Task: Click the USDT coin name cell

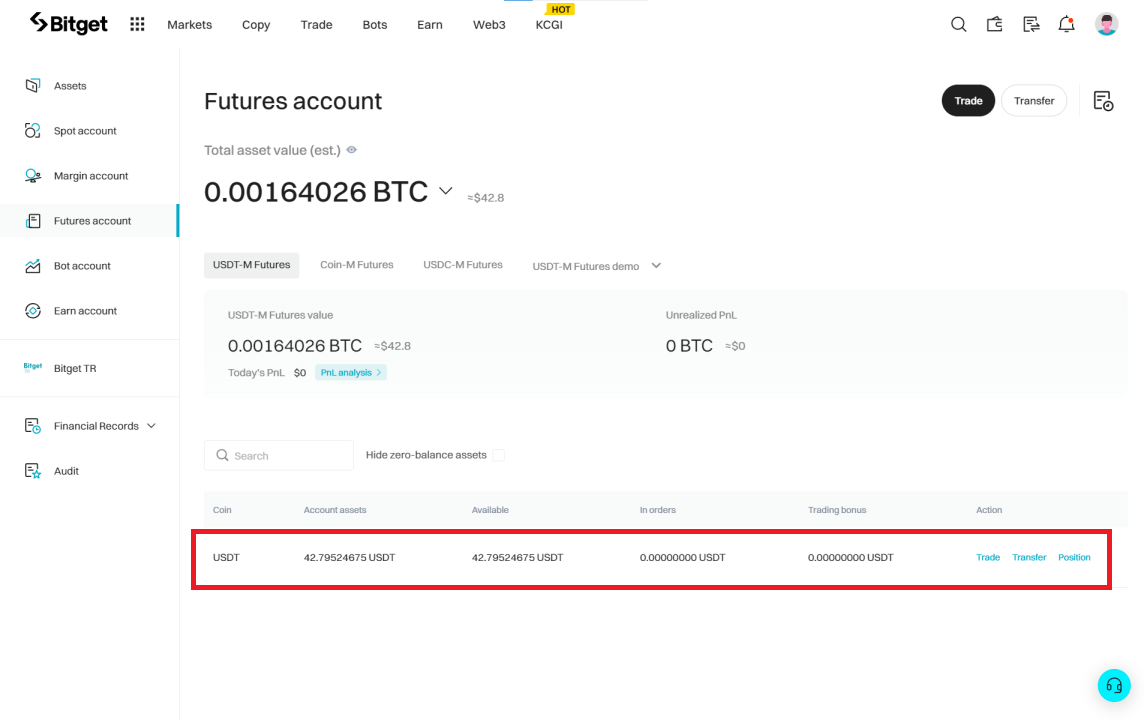Action: pos(226,557)
